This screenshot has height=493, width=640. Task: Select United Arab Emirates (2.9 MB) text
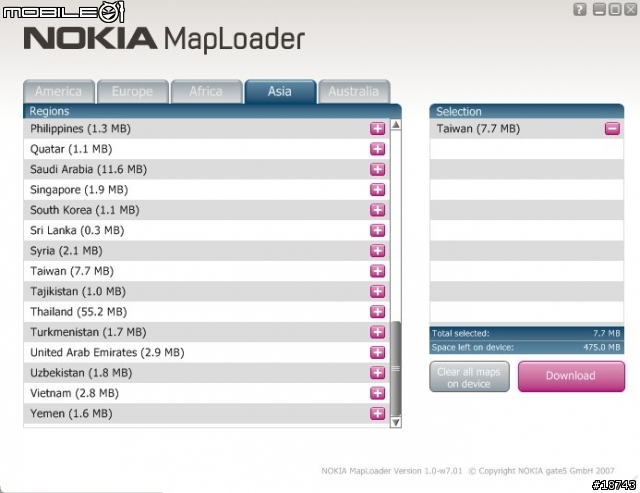click(107, 353)
